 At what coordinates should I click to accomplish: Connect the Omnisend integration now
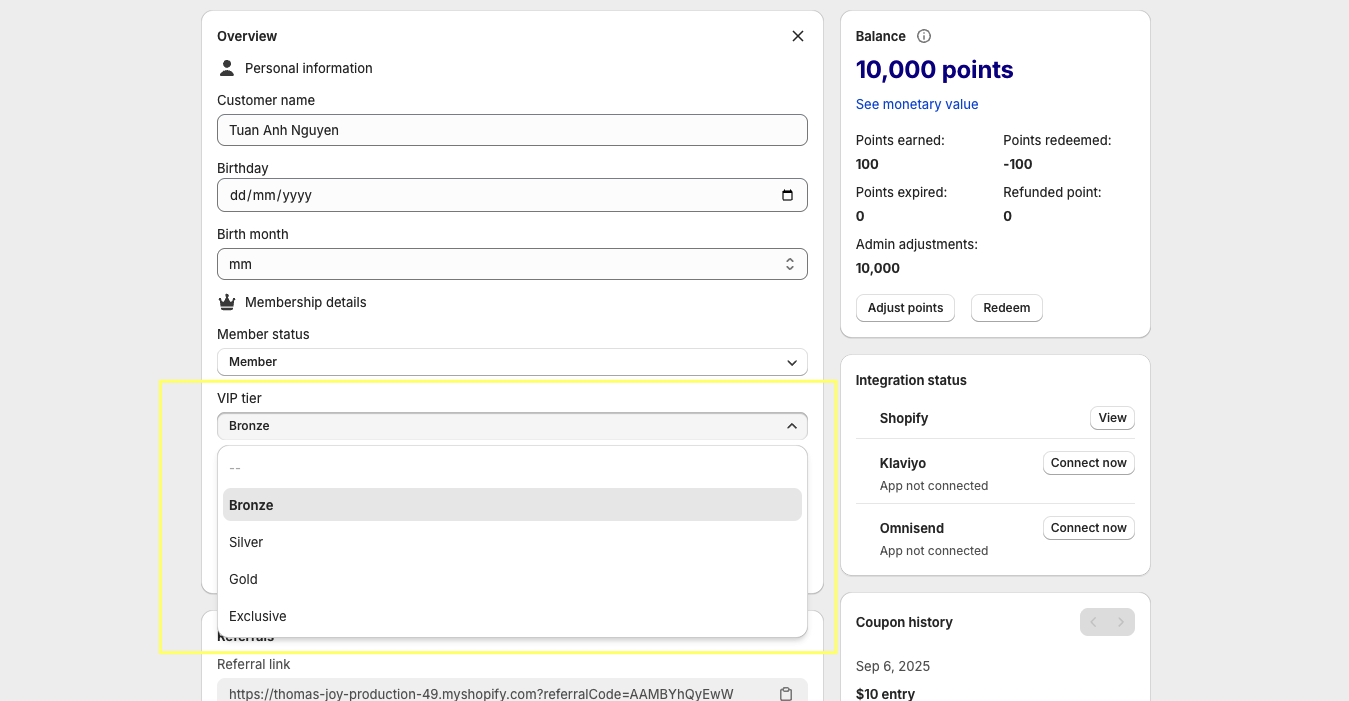[x=1088, y=528]
